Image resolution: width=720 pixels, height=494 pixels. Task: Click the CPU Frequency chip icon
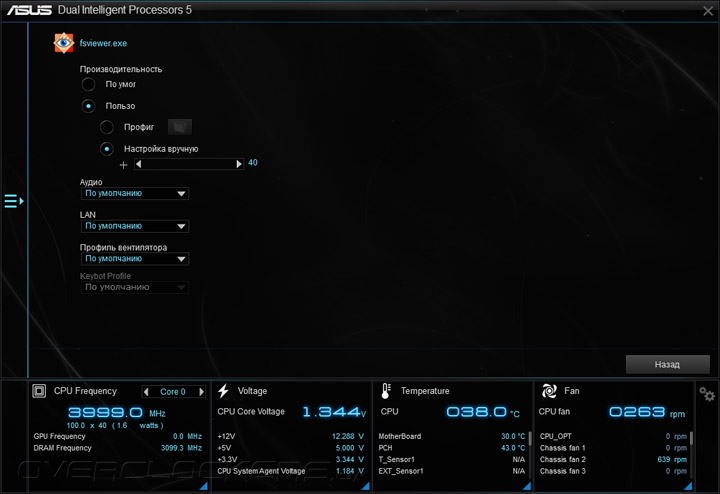tap(39, 391)
